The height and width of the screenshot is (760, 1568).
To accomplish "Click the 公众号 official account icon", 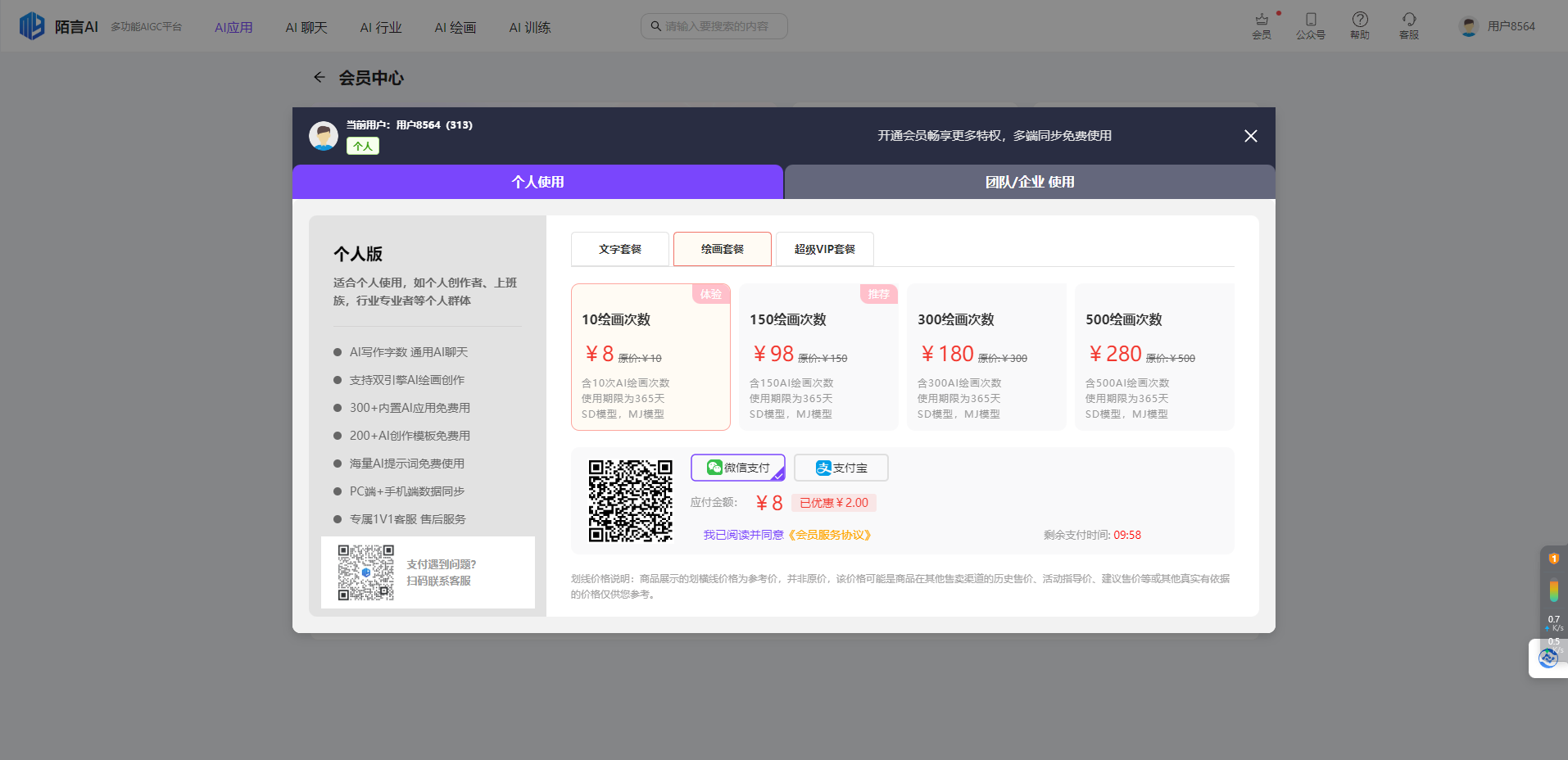I will pos(1311,25).
